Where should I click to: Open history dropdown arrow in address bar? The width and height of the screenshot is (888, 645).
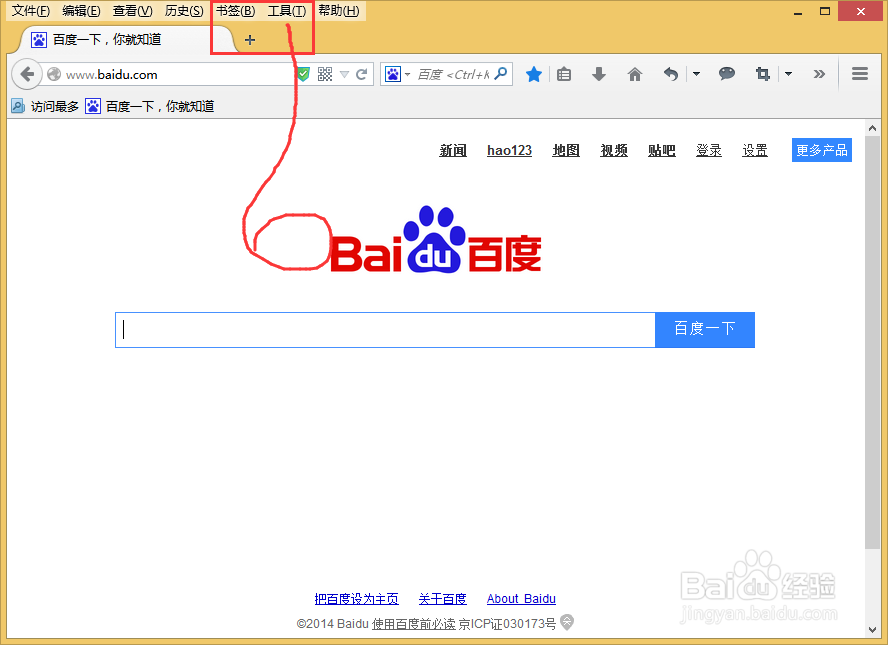(x=344, y=74)
